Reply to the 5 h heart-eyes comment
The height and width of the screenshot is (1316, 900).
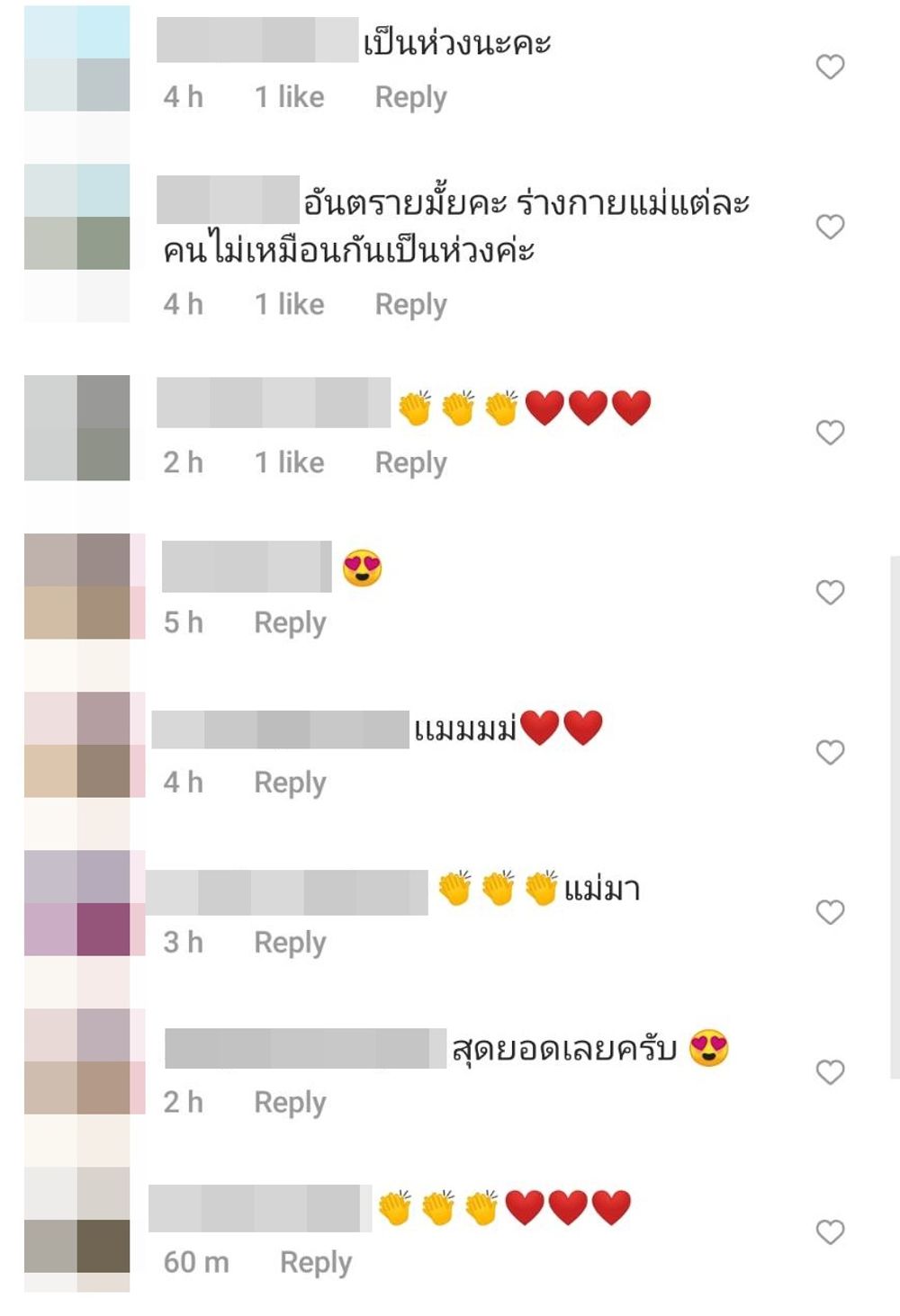(290, 623)
